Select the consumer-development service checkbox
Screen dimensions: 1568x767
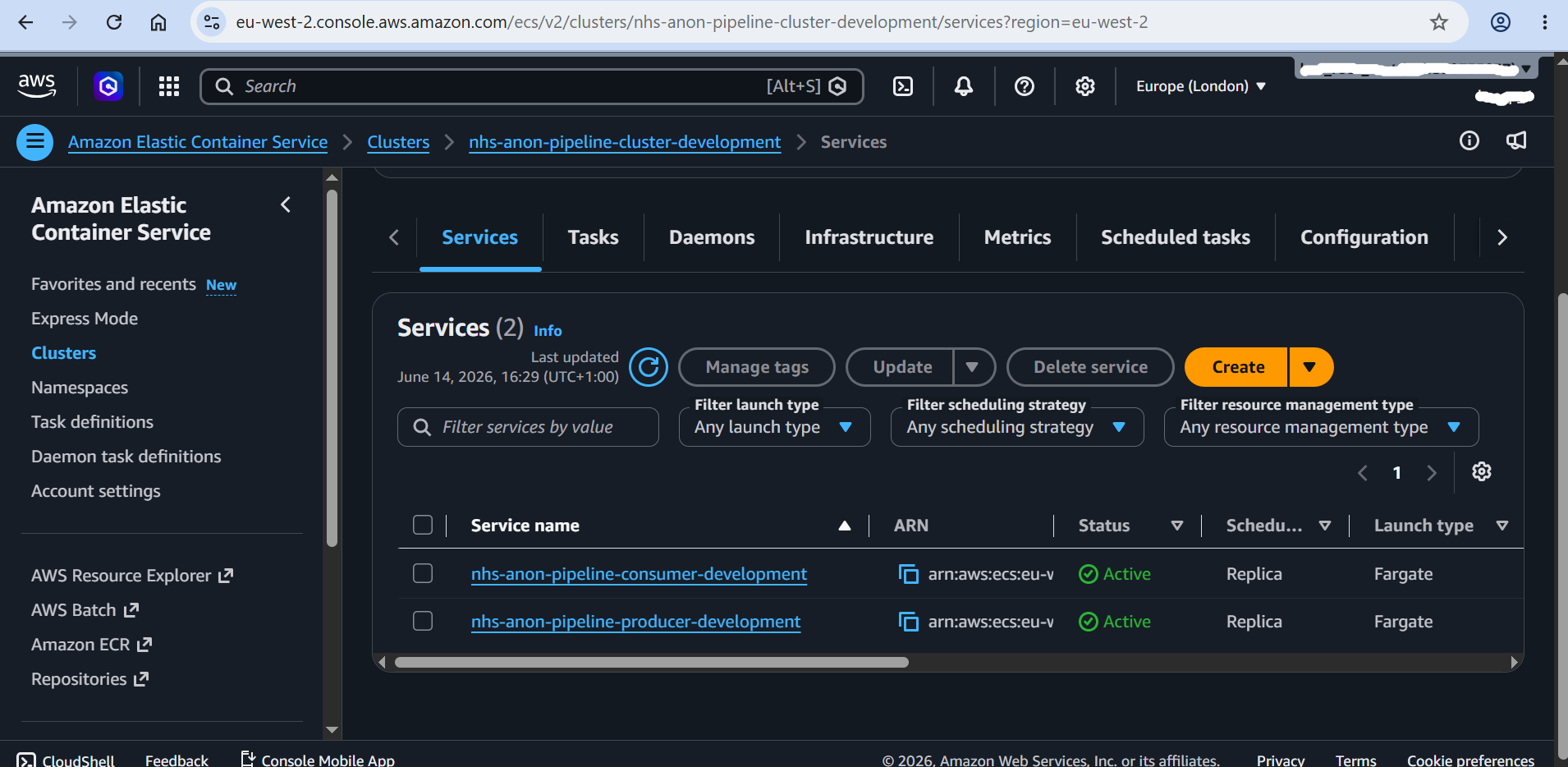pos(423,573)
